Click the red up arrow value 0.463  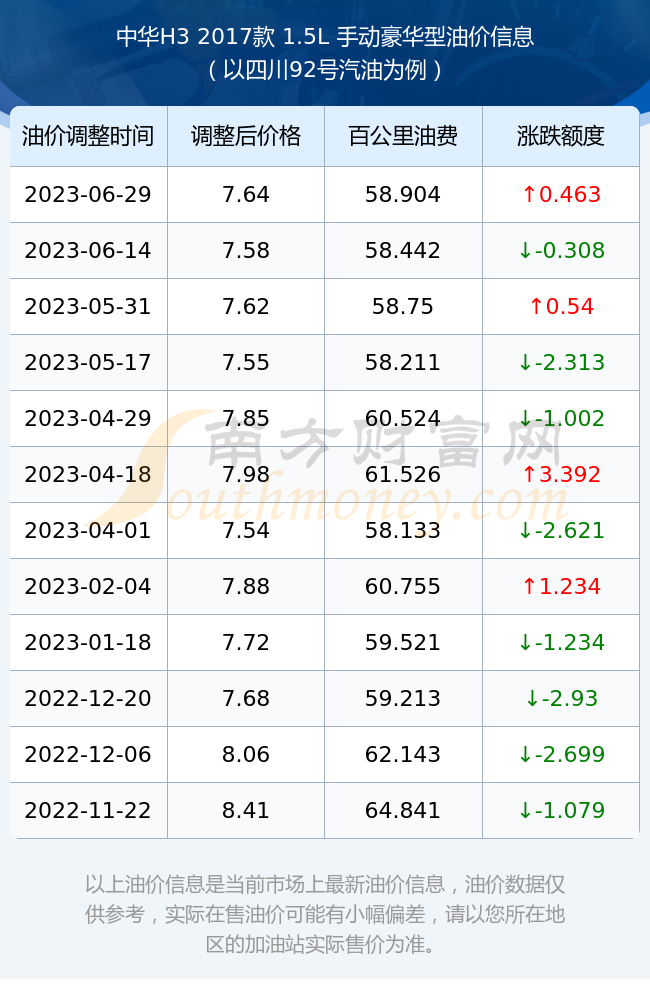[x=561, y=195]
